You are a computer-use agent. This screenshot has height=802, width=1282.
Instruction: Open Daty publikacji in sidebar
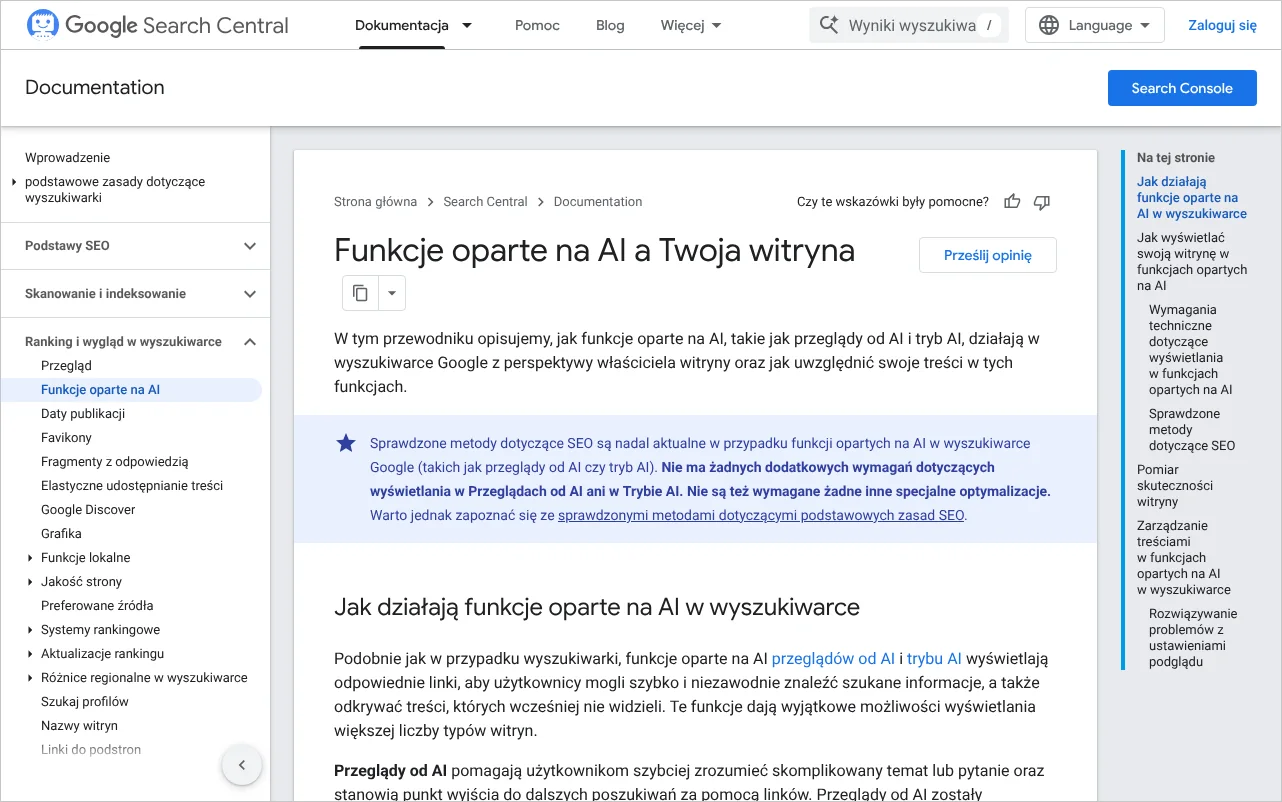tap(83, 414)
